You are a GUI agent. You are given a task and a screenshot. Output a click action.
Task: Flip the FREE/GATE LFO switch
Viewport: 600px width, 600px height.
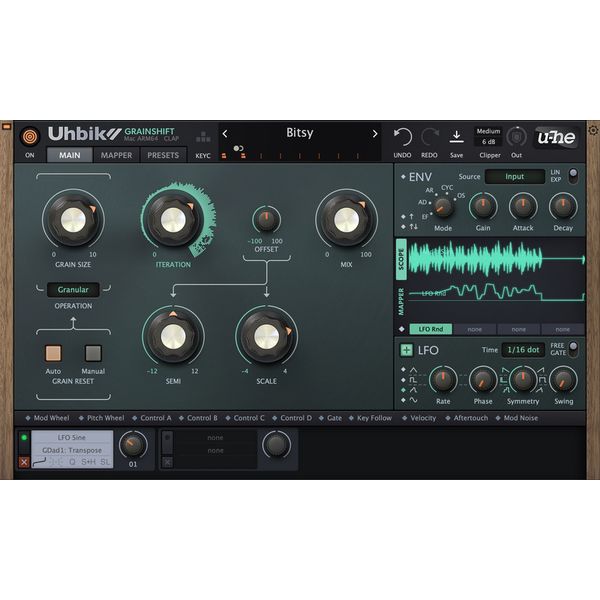[573, 349]
